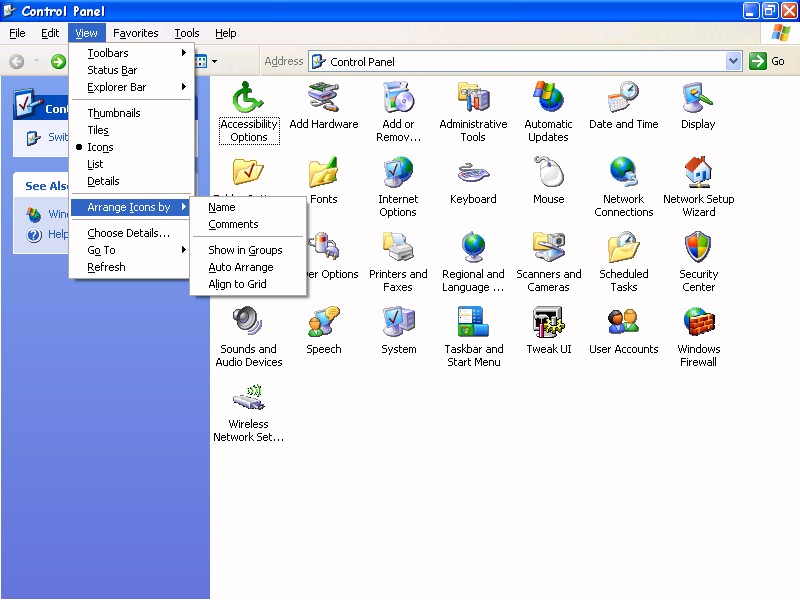This screenshot has height=600, width=800.
Task: Choose Details from View menu
Action: [131, 233]
